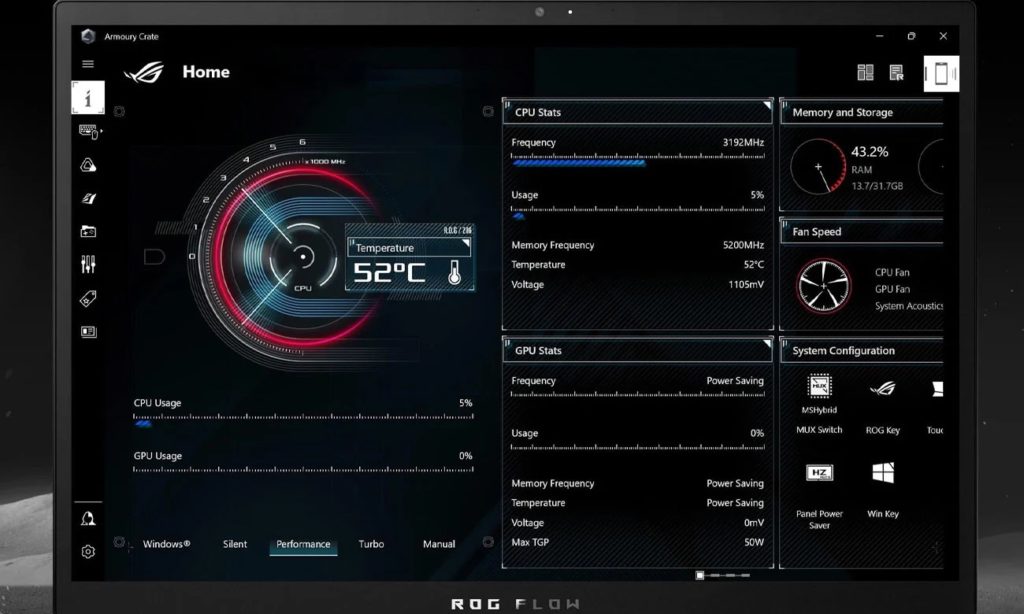Screen dimensions: 1024x614
Task: Click the Home page heading
Action: coord(206,72)
